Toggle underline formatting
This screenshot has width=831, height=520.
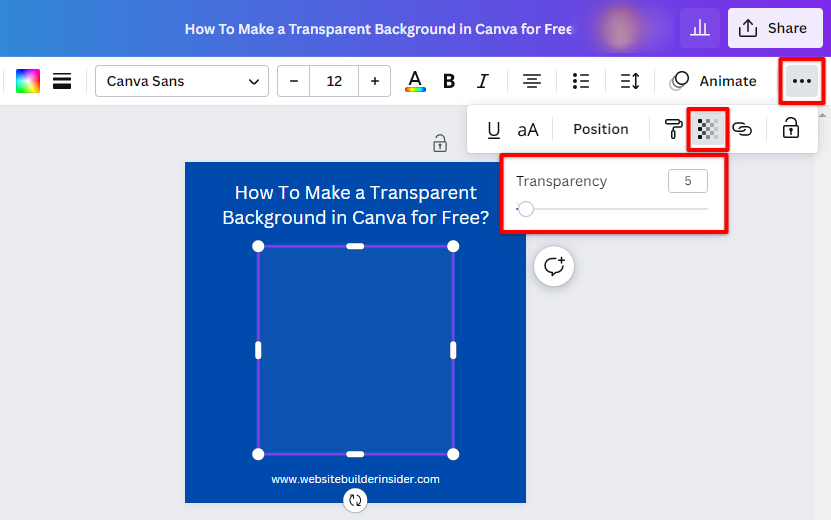[x=493, y=129]
